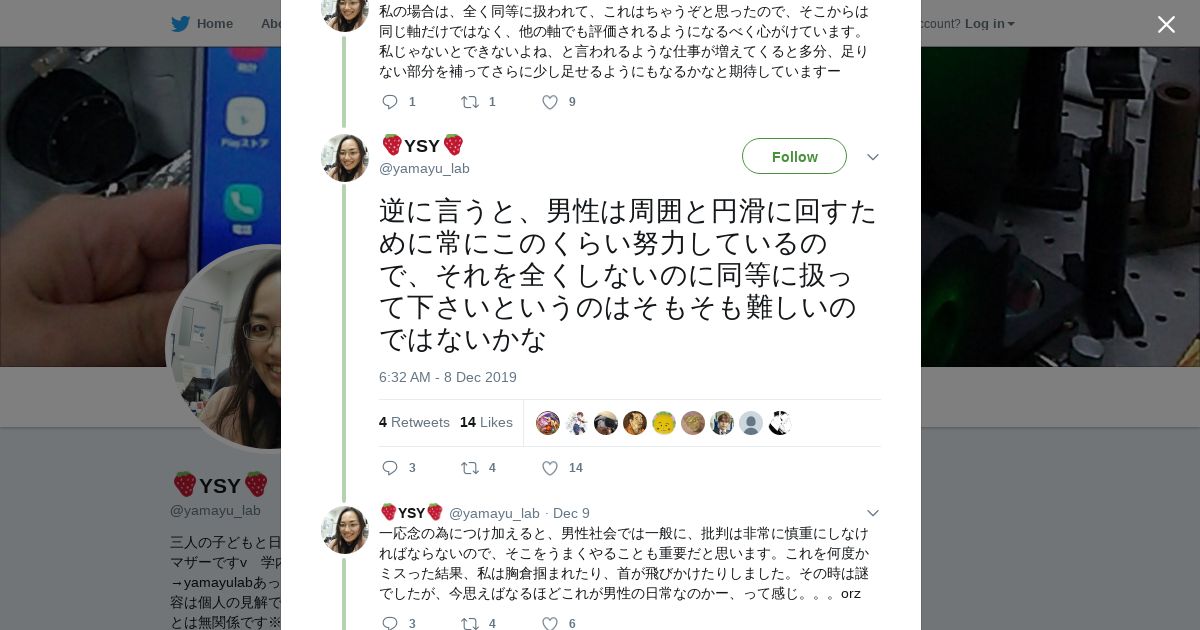Reply to the Dec 9 tweet

pyautogui.click(x=390, y=623)
